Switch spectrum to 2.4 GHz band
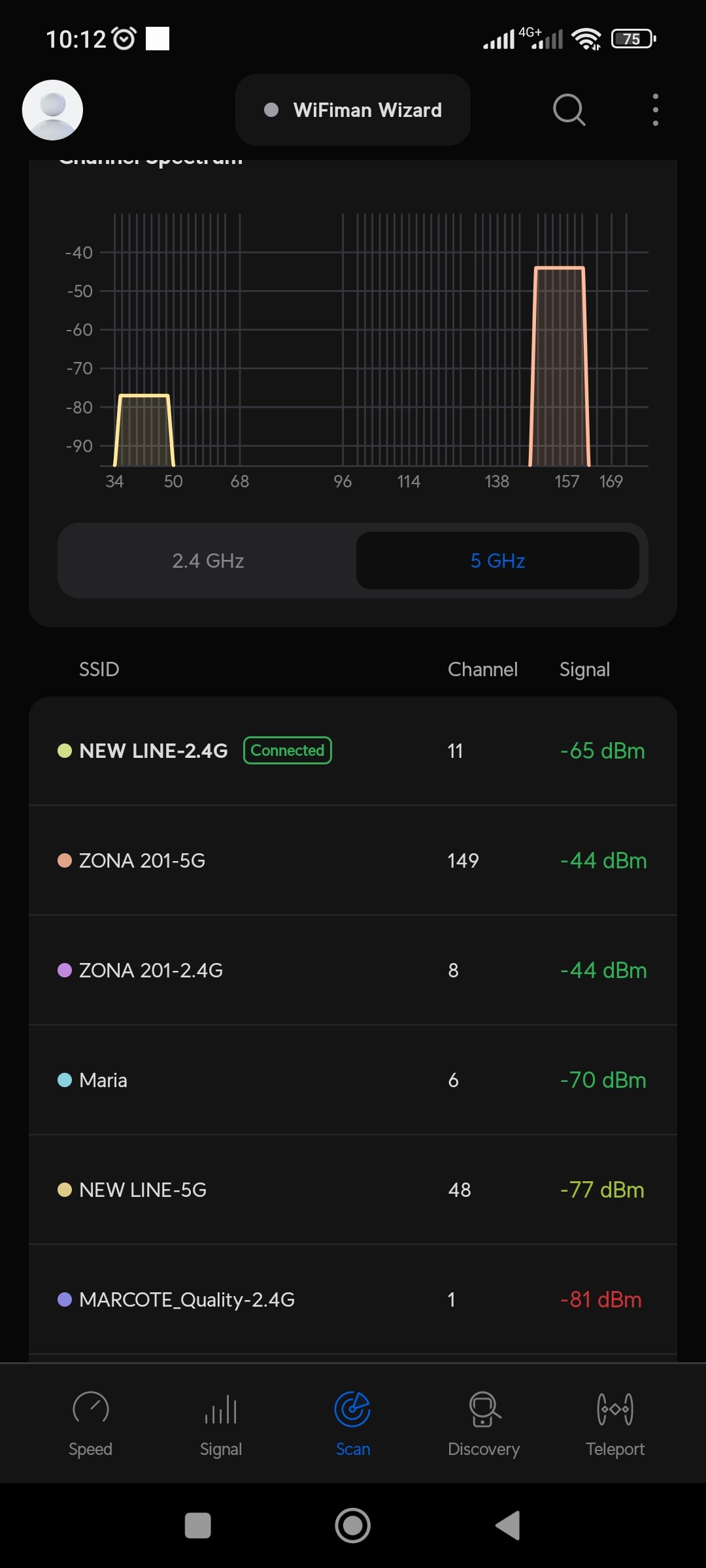Screen dimensions: 706x1568 (208, 561)
